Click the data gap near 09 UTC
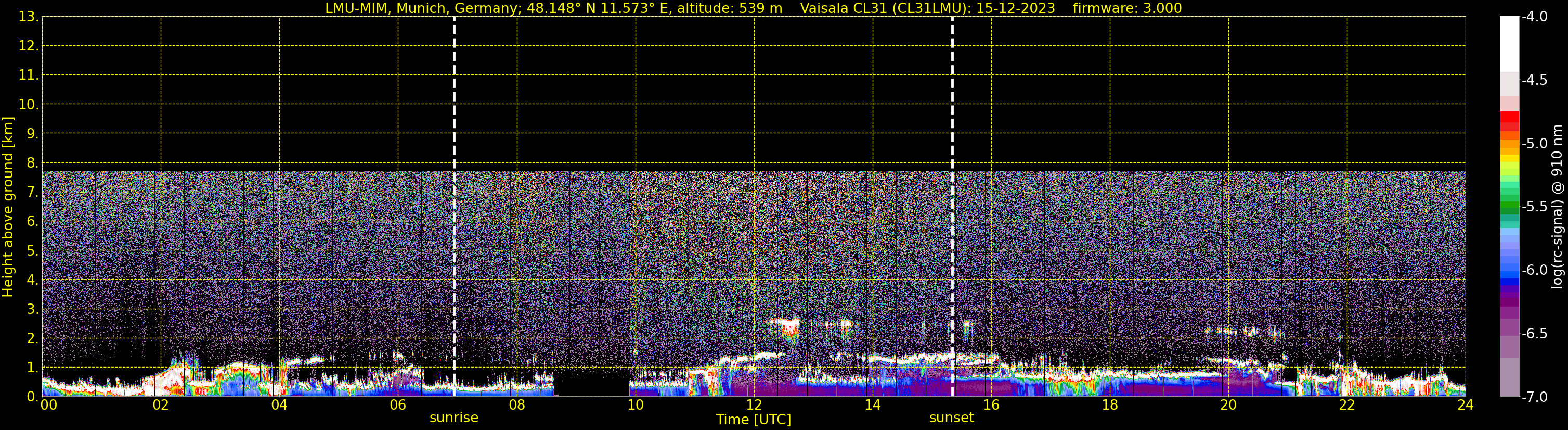This screenshot has height=430, width=1568. click(x=591, y=384)
